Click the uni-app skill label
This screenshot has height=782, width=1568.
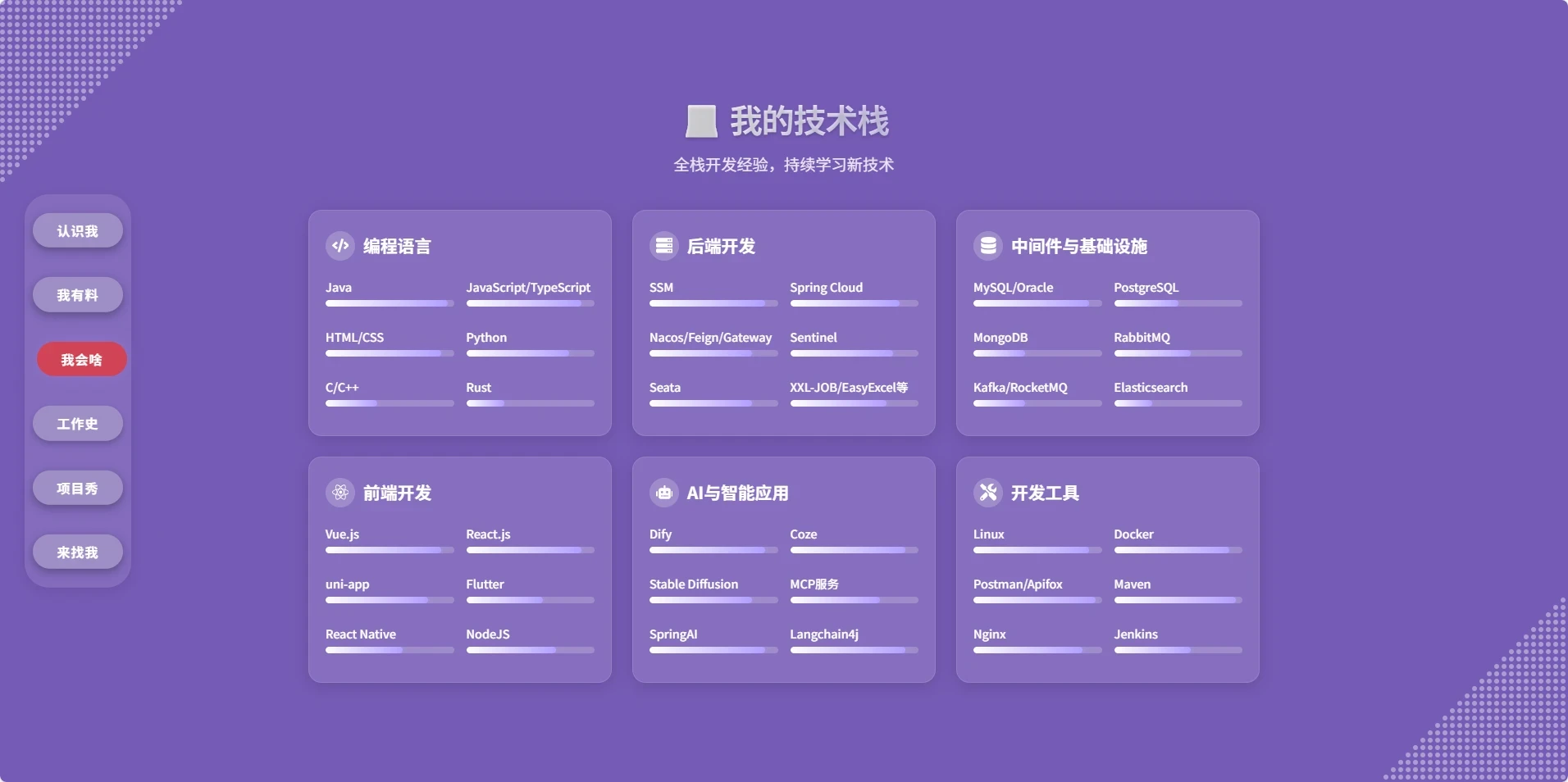[347, 584]
